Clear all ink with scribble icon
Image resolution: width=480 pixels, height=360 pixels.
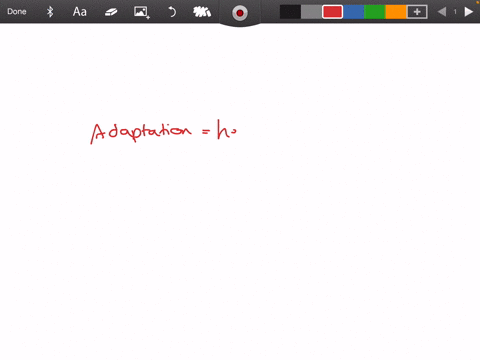point(202,12)
